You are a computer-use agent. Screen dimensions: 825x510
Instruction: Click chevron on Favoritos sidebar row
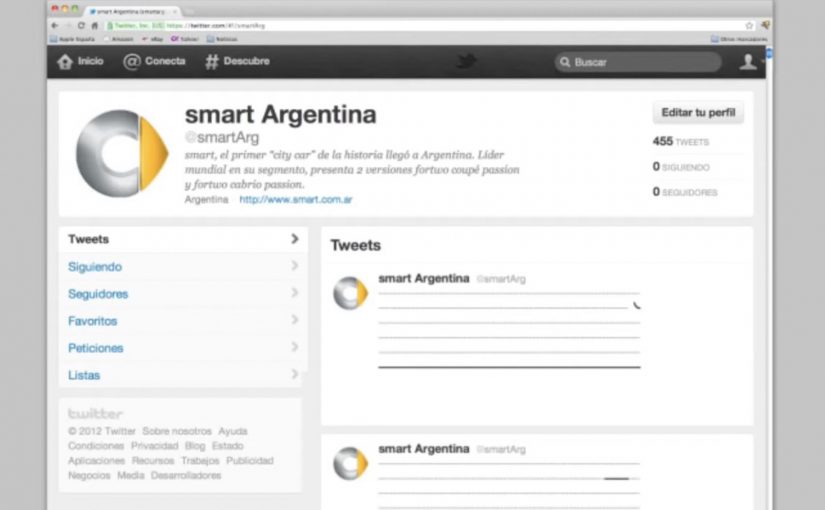pyautogui.click(x=294, y=320)
